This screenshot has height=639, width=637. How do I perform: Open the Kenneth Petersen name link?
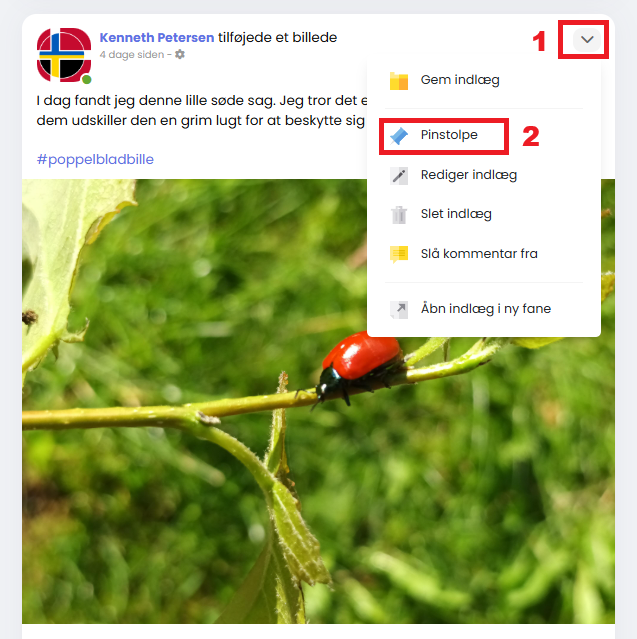click(x=157, y=37)
